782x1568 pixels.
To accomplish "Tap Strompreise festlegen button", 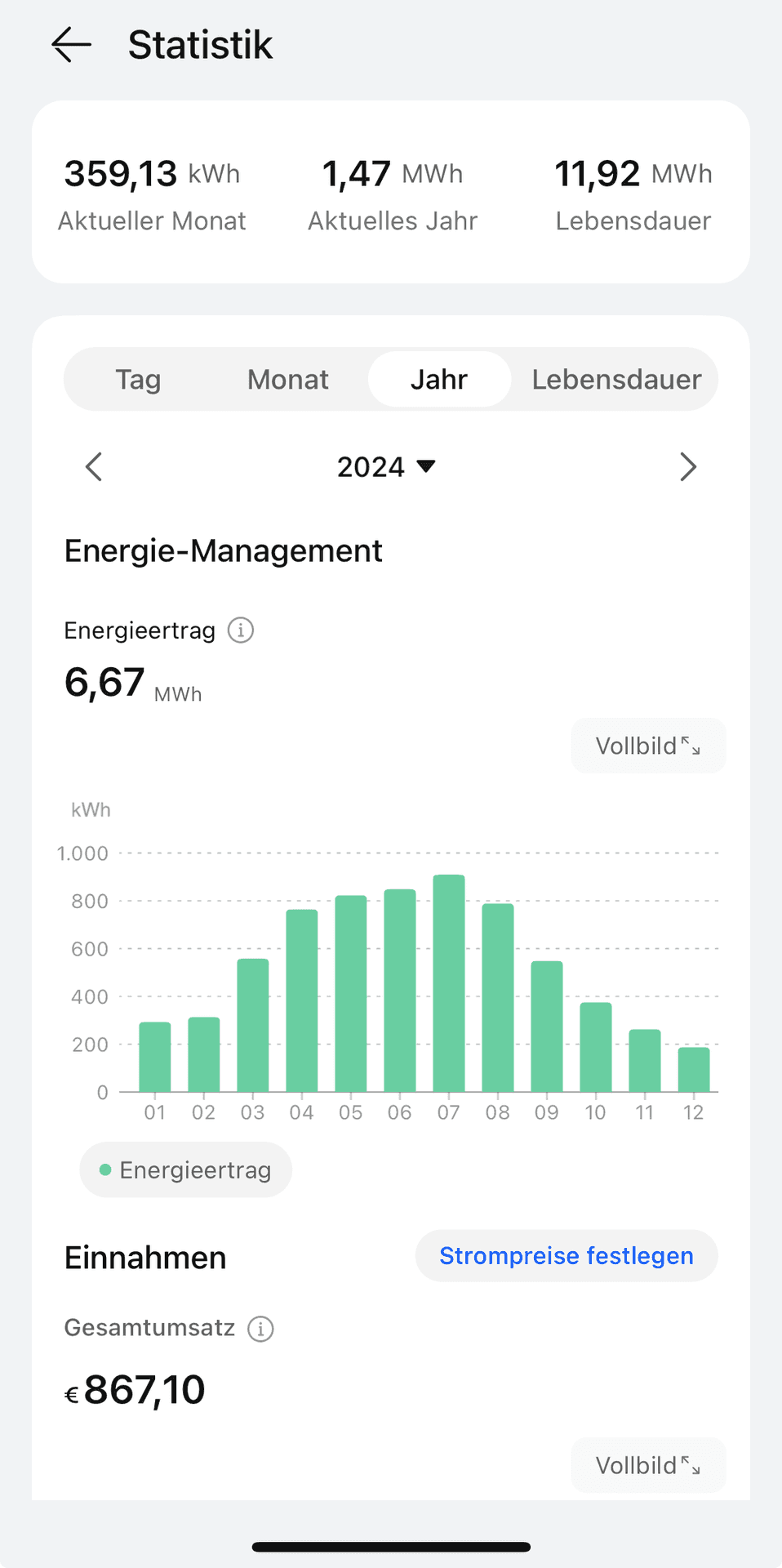I will (x=567, y=1256).
